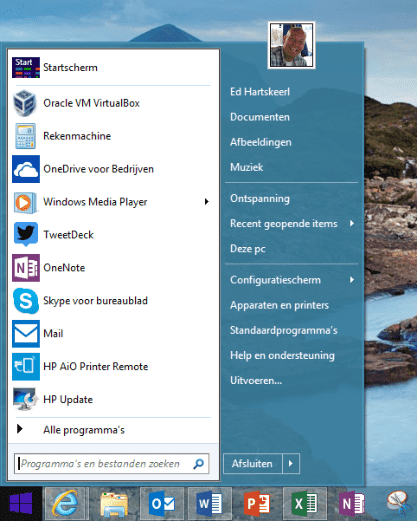The width and height of the screenshot is (417, 521).
Task: Select the Startscherm text label
Action: [70, 68]
